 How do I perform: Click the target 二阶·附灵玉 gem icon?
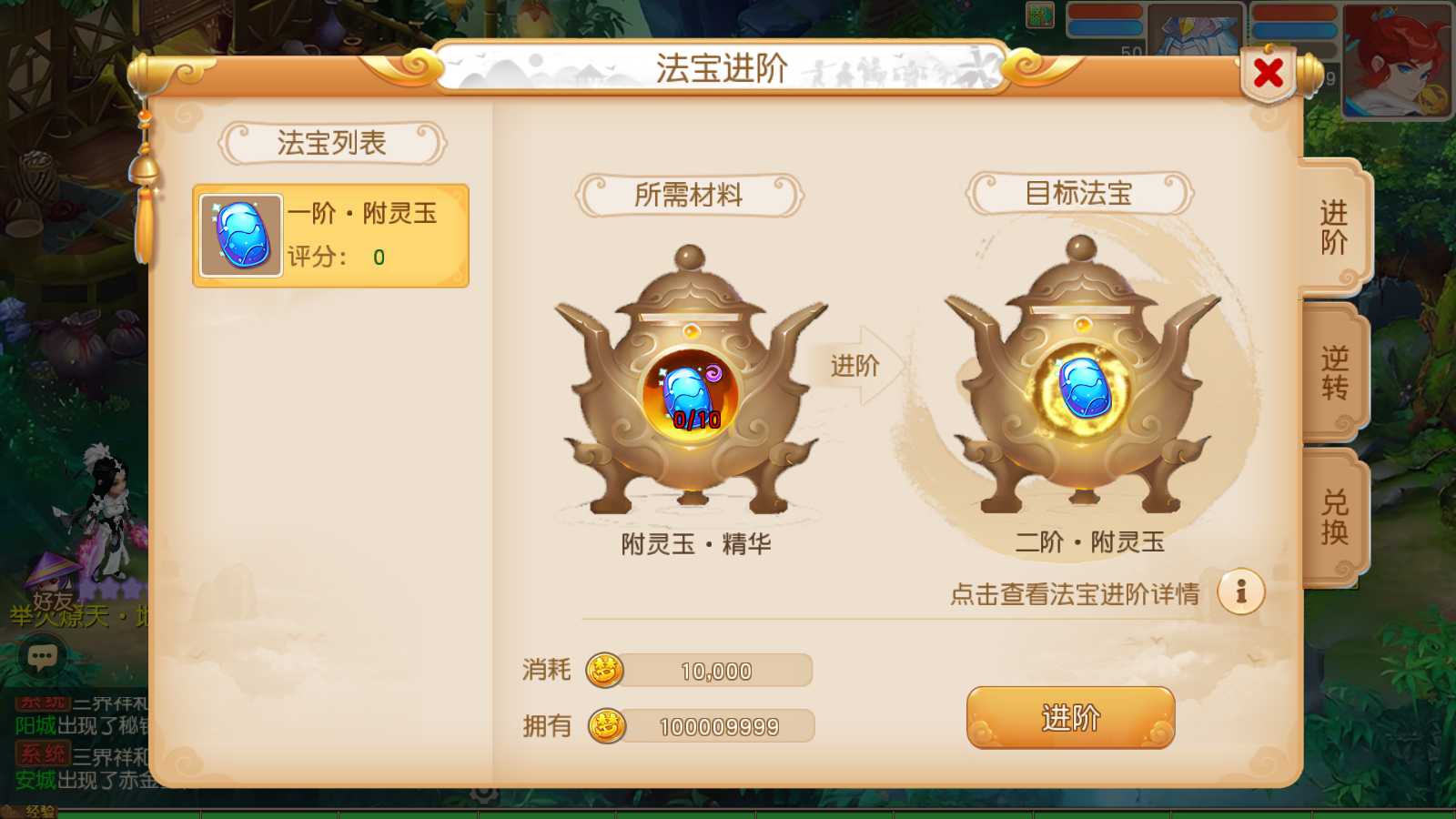click(1084, 389)
